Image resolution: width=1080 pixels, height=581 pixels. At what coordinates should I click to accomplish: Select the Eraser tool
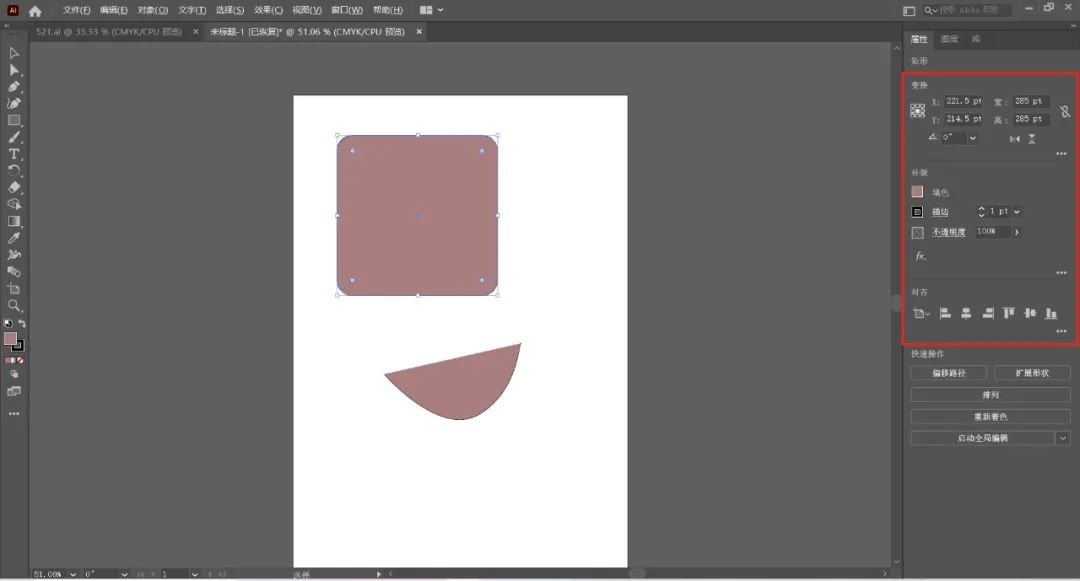coord(14,187)
